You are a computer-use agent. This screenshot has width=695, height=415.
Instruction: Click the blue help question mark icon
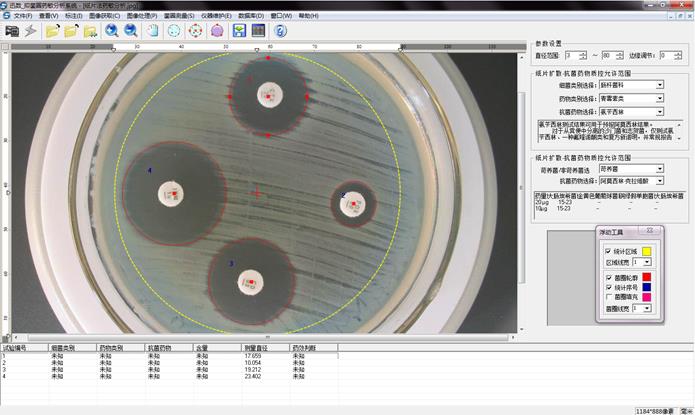pos(281,31)
